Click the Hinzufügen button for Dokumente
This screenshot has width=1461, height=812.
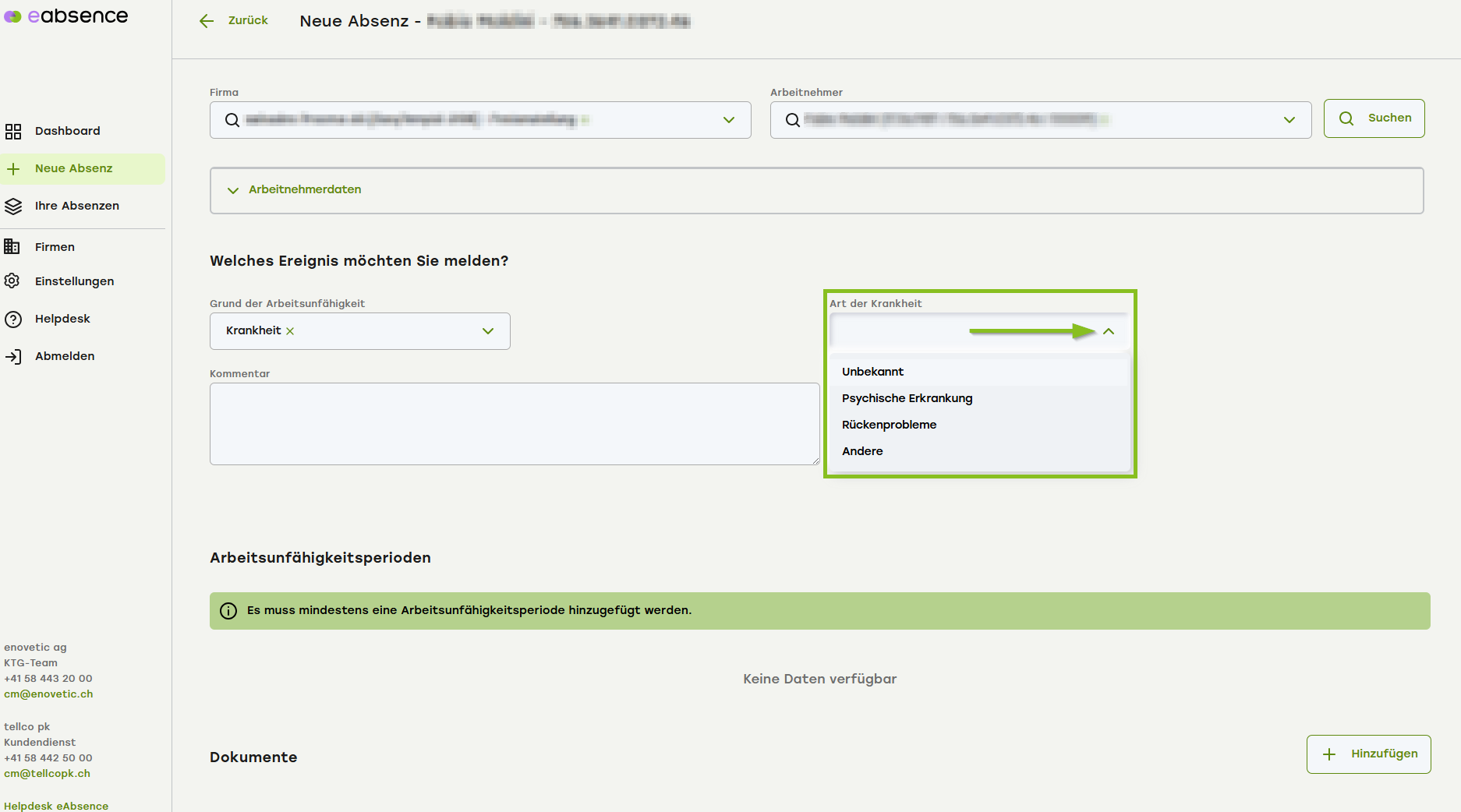click(x=1368, y=754)
